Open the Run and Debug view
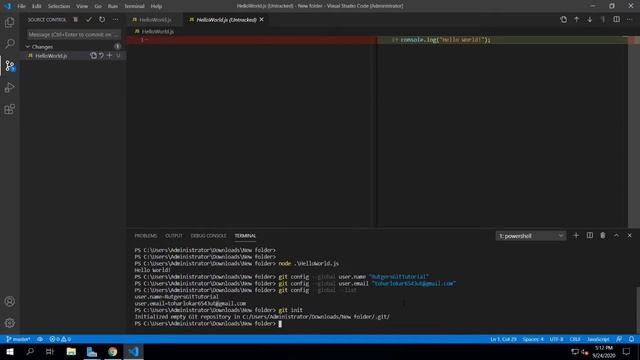Viewport: 640px width, 360px height. pos(9,87)
